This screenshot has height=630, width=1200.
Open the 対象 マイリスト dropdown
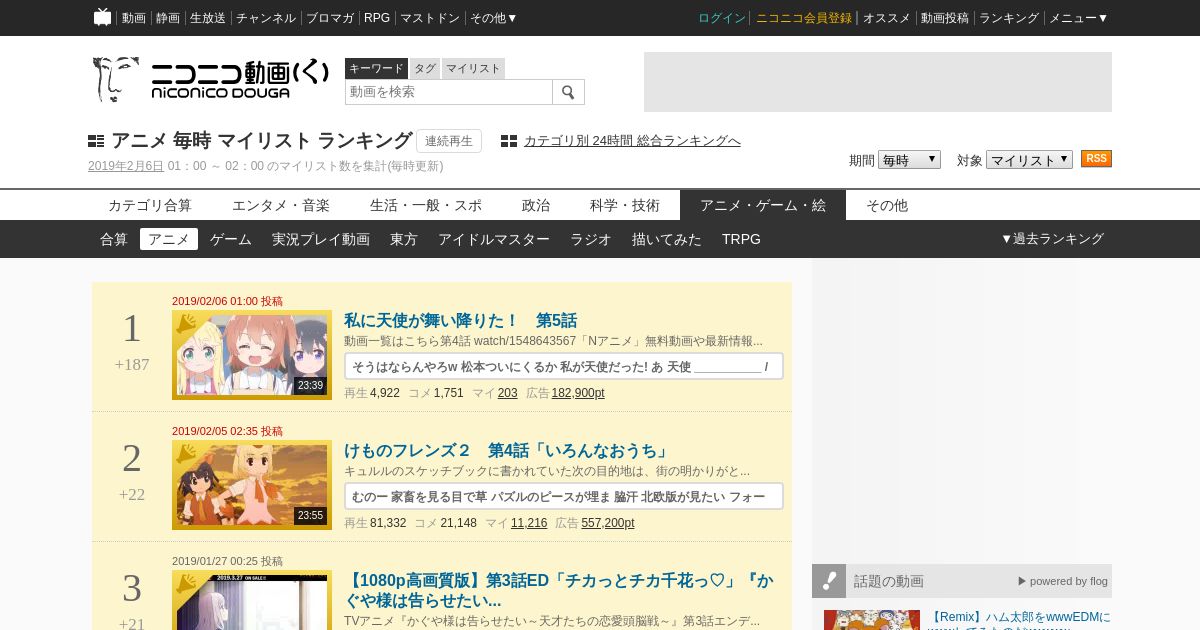[x=1029, y=160]
